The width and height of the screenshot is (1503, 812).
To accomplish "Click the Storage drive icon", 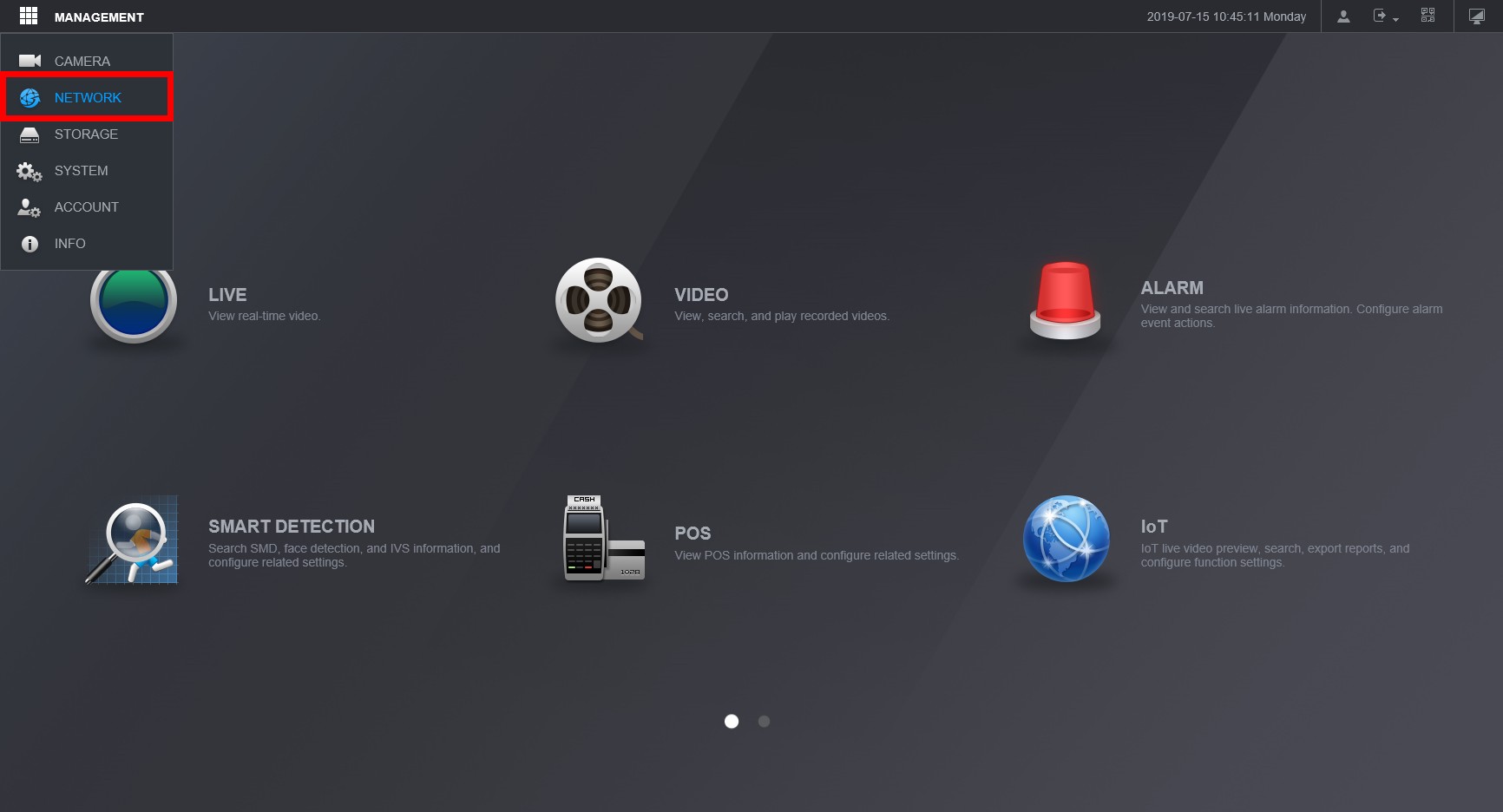I will [30, 134].
